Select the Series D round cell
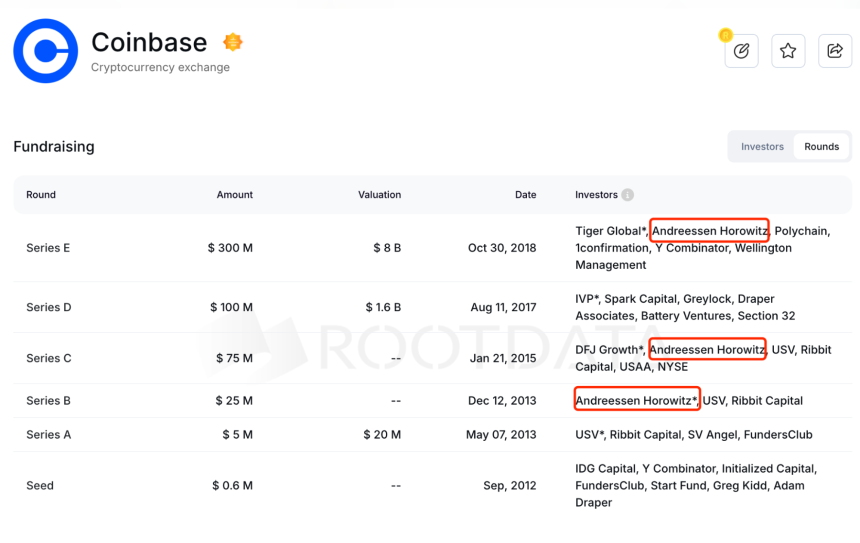This screenshot has width=860, height=543. click(x=49, y=307)
